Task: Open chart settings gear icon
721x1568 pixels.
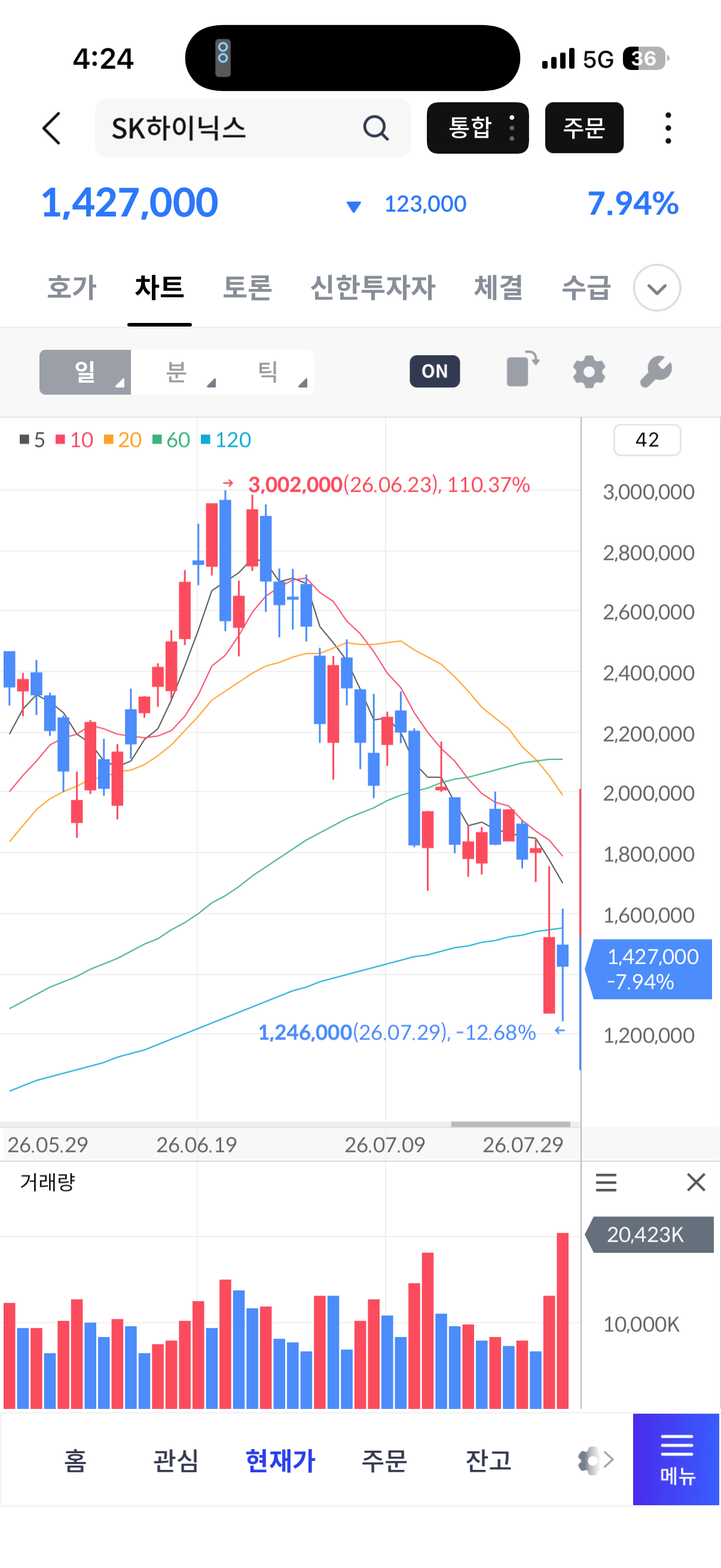Action: coord(589,372)
